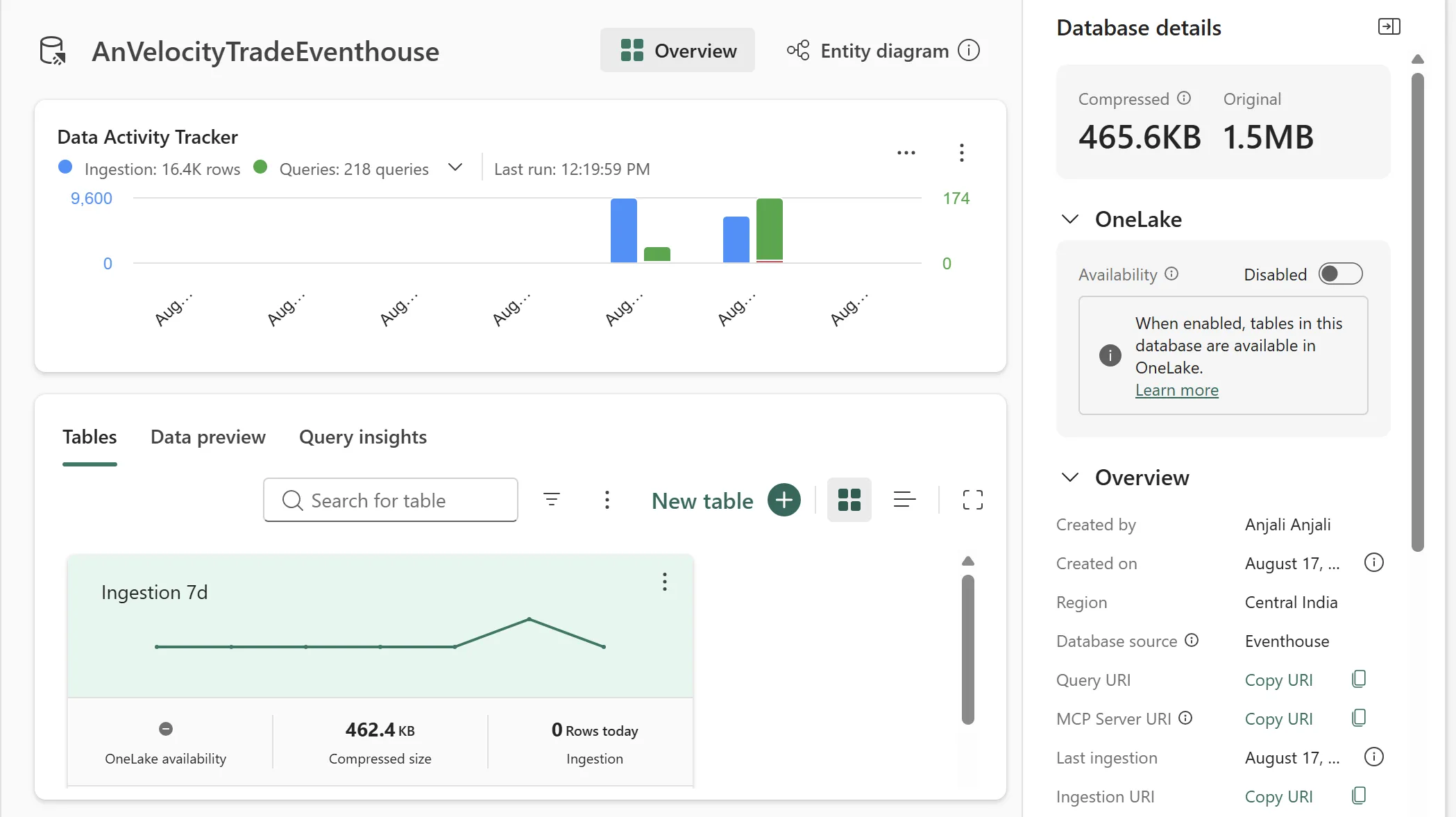Focus the Search for table field
Image resolution: width=1456 pixels, height=817 pixels.
click(390, 500)
